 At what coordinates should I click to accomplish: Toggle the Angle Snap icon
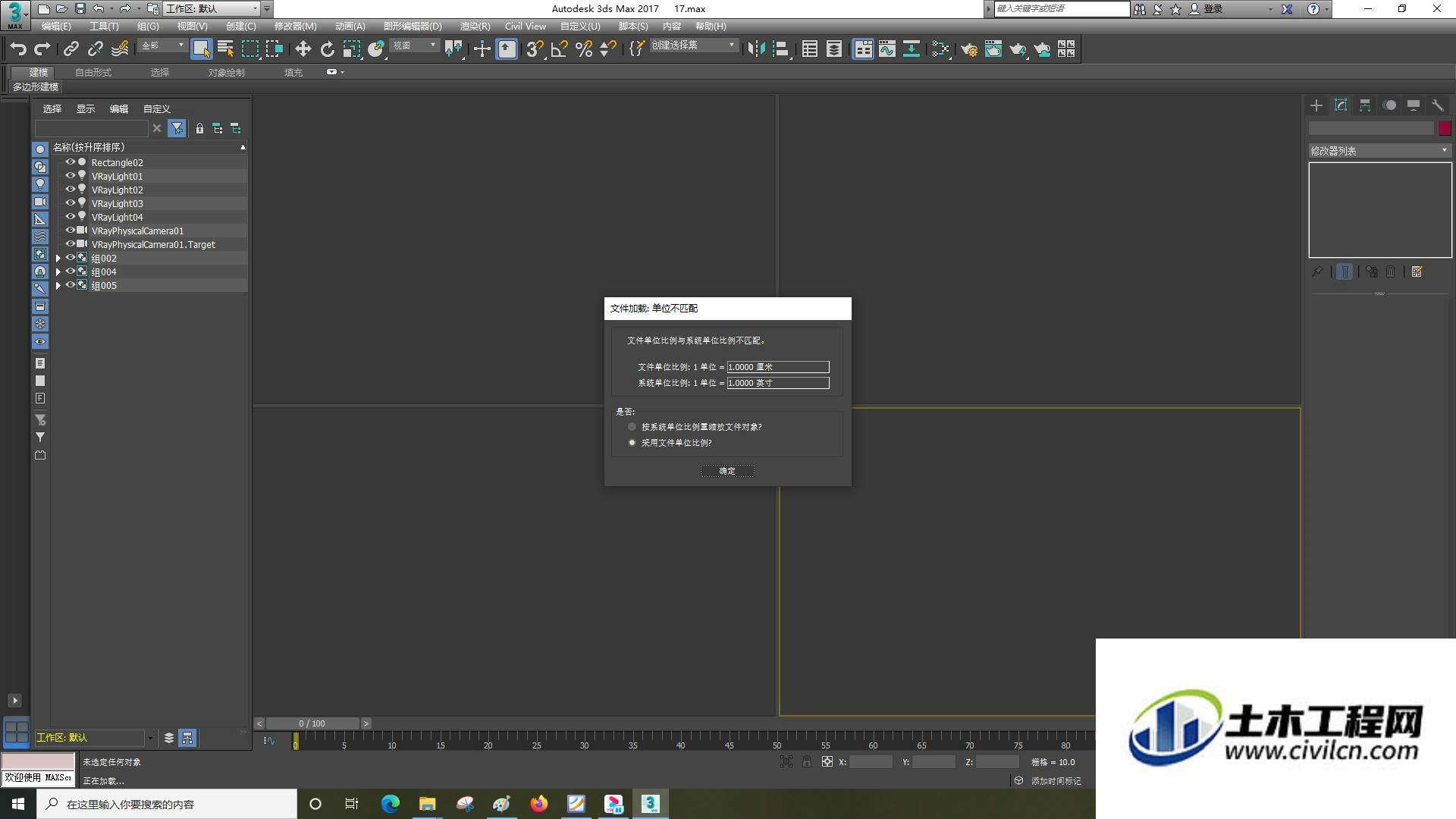pyautogui.click(x=559, y=49)
